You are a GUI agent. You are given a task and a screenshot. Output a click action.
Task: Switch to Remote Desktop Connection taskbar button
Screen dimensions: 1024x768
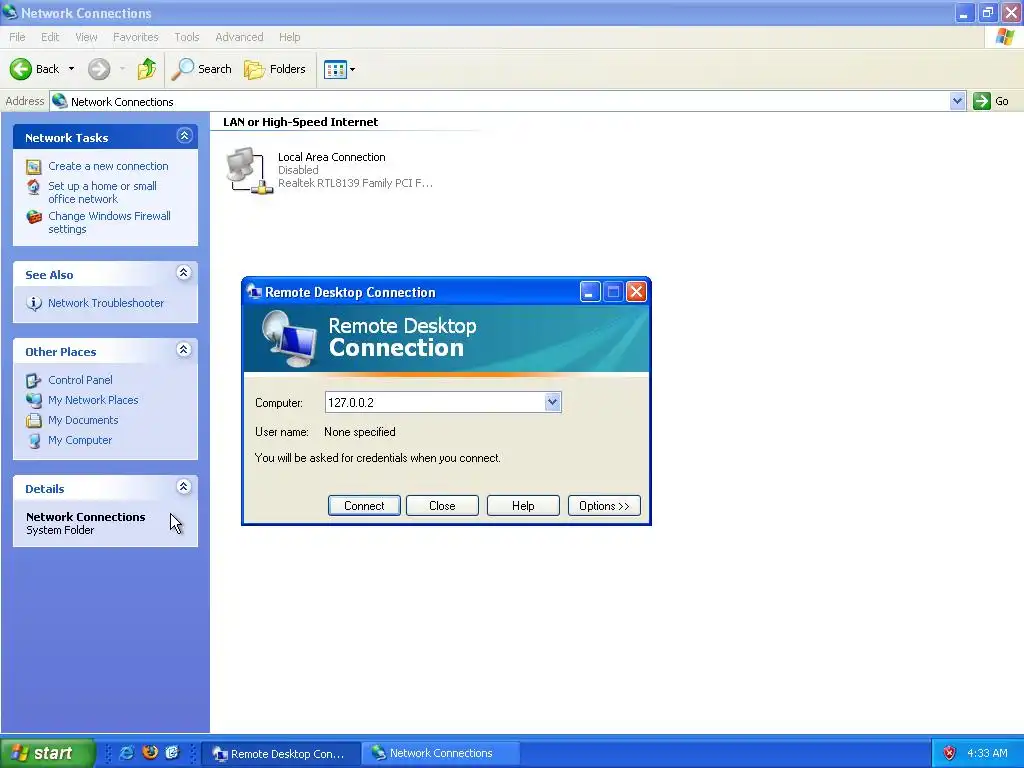point(280,754)
